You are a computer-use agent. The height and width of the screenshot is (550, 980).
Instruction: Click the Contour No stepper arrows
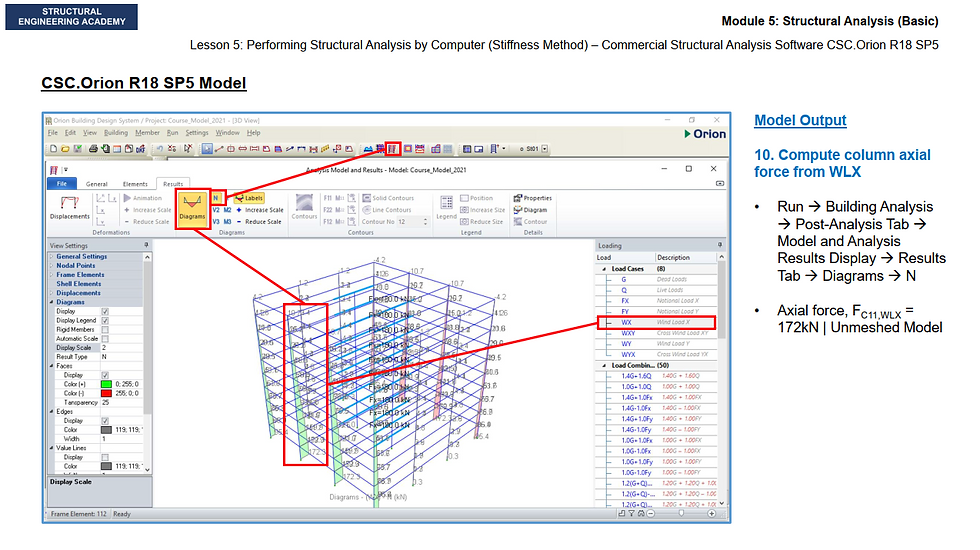tap(426, 222)
